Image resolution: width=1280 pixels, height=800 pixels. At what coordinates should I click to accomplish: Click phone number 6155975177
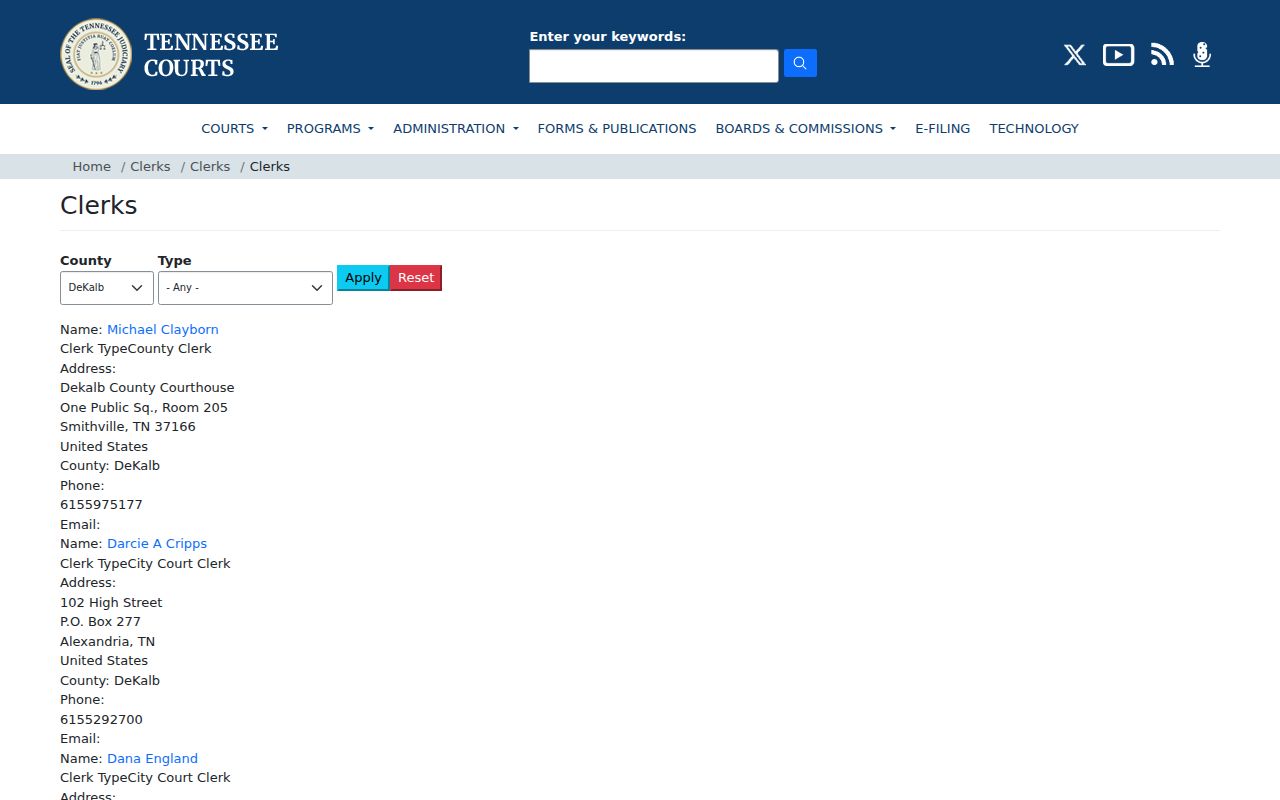[101, 504]
